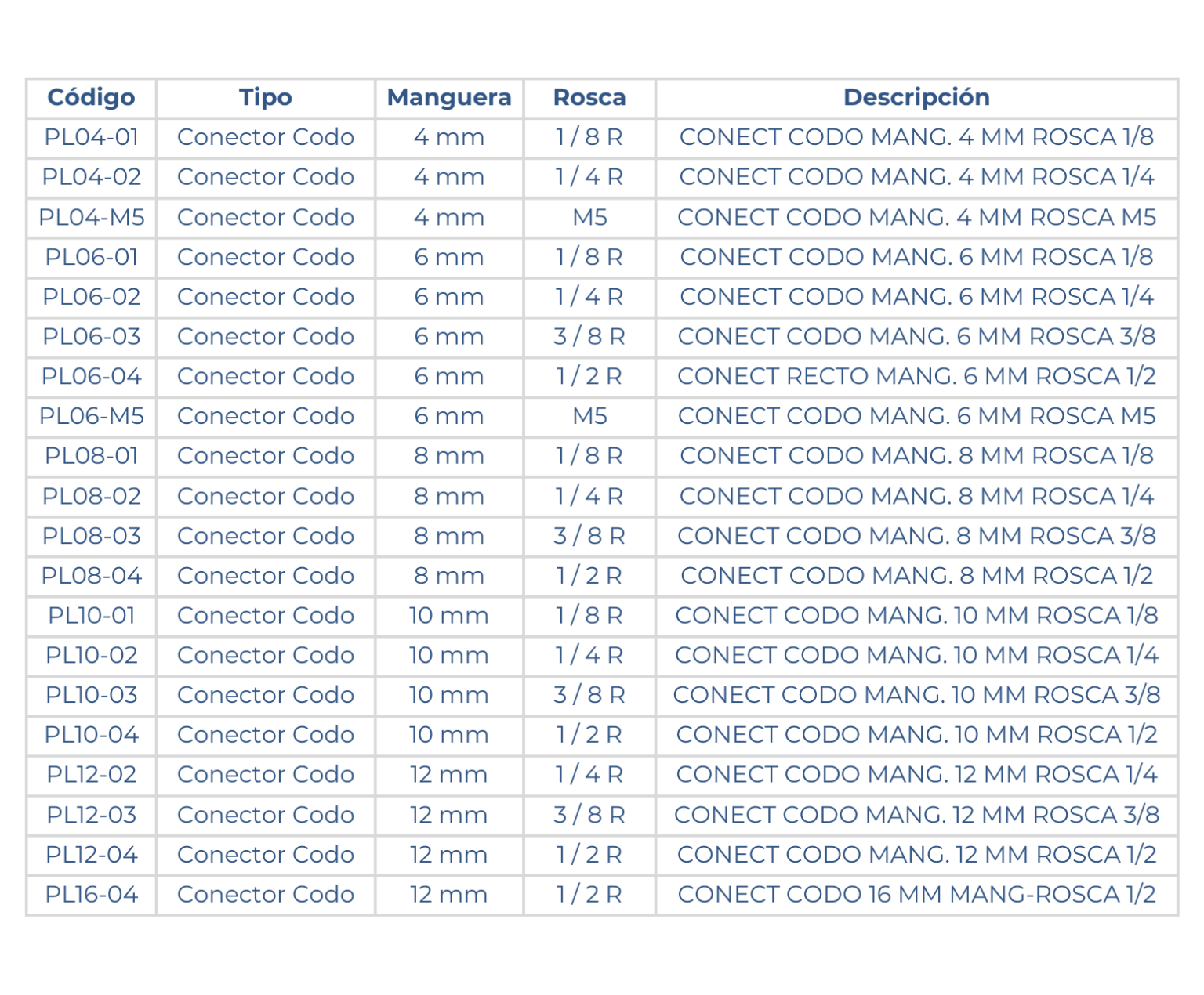Click description CONECT CODO MANG. 10 MM ROSCA 1/2
1204x995 pixels.
pyautogui.click(x=916, y=735)
